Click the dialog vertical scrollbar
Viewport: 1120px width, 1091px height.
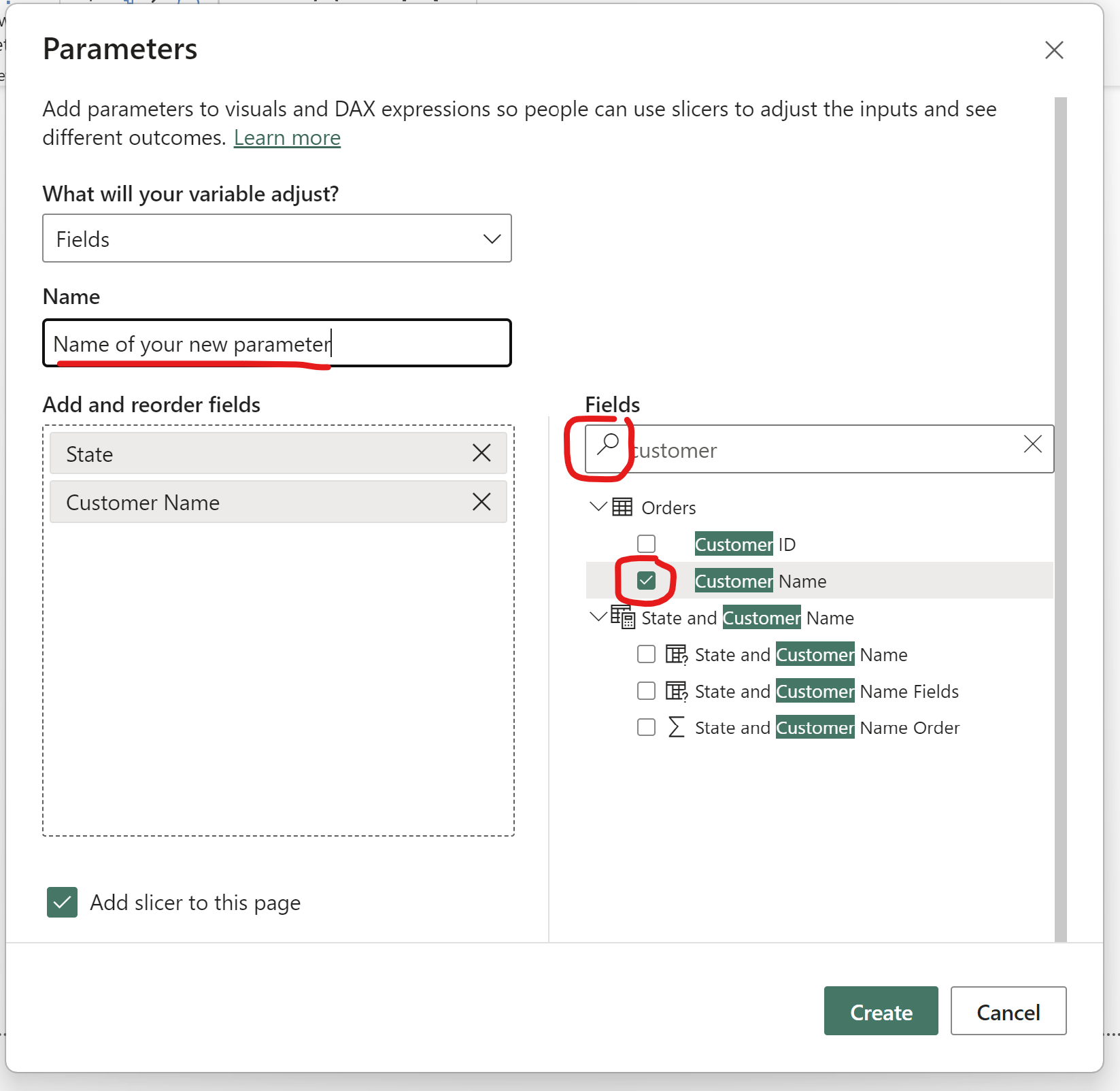1060,517
